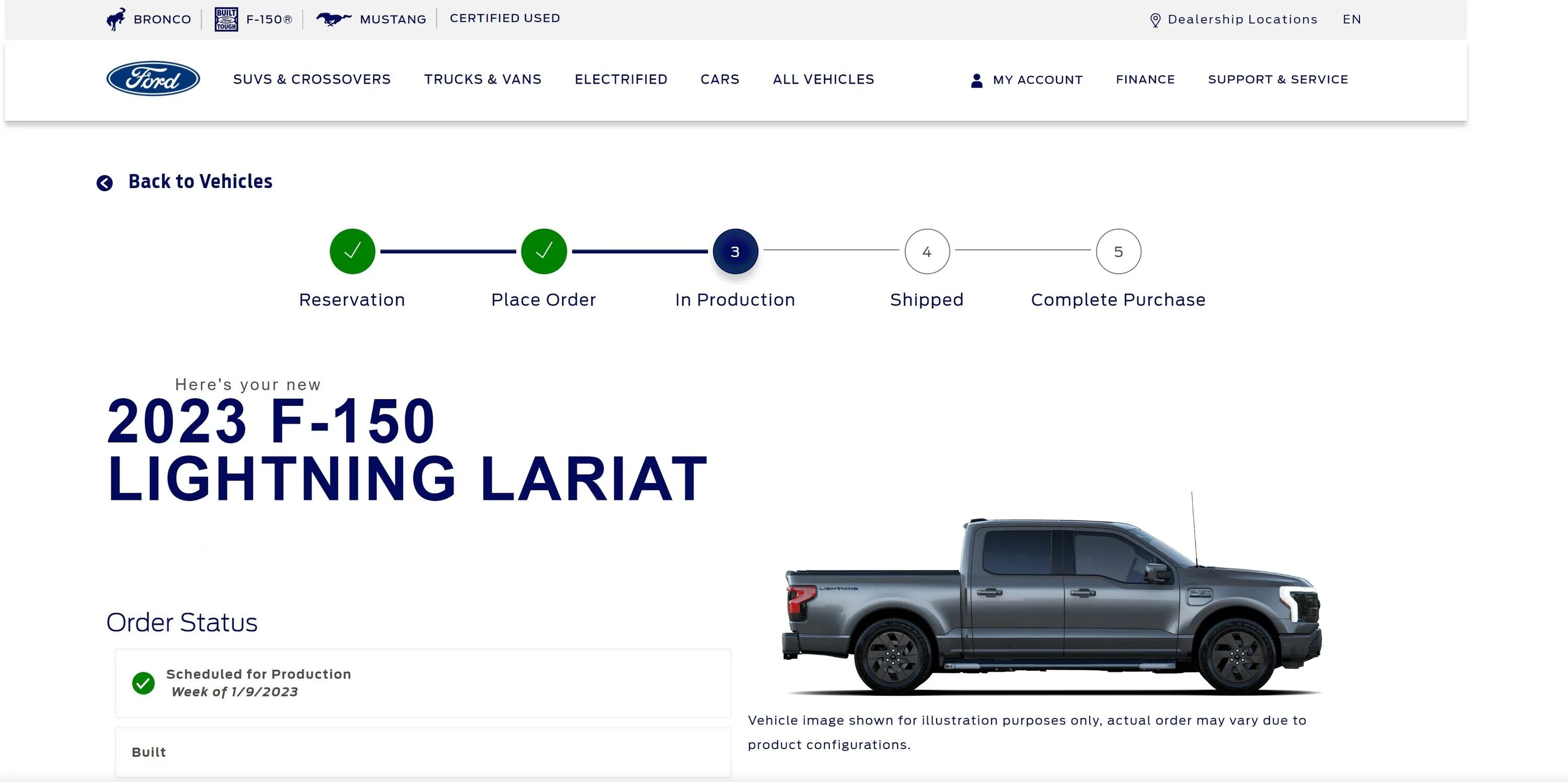Click the Bronco horse icon
Screen dimensions: 1568x782
116,19
